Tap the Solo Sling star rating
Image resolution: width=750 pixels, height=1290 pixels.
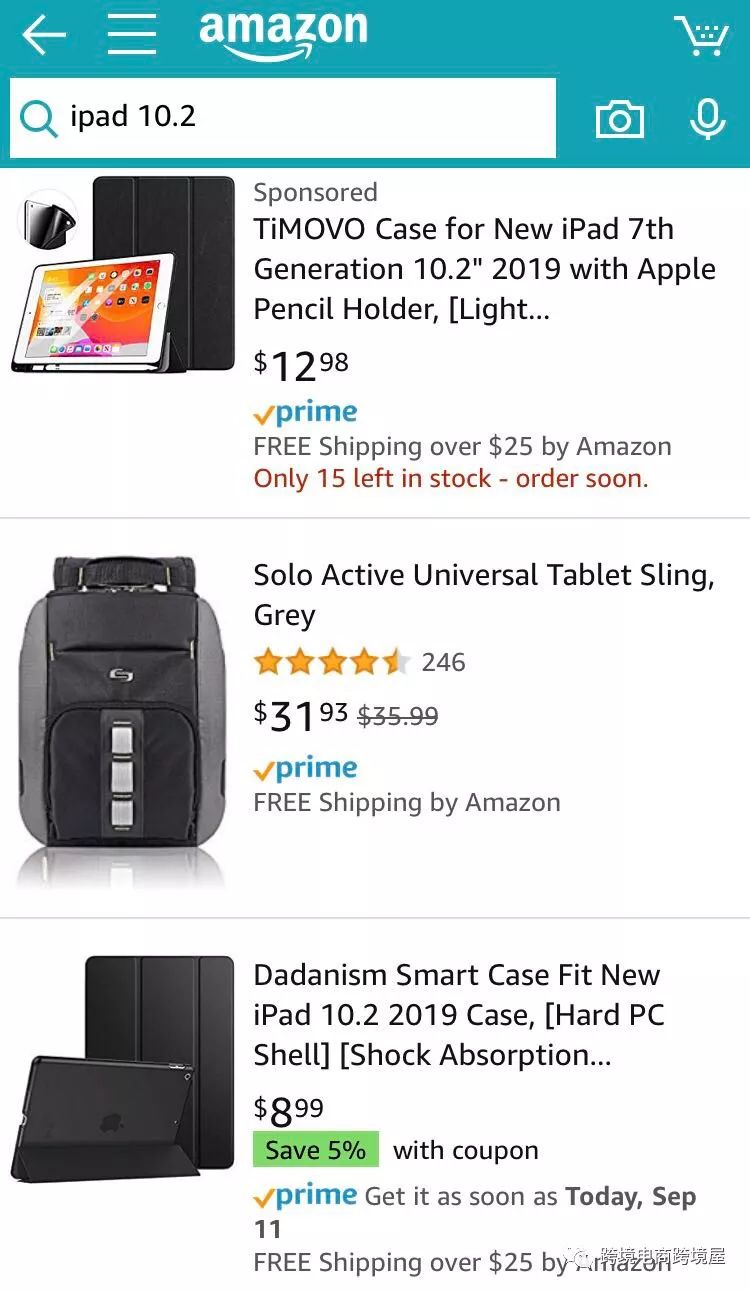(x=331, y=662)
